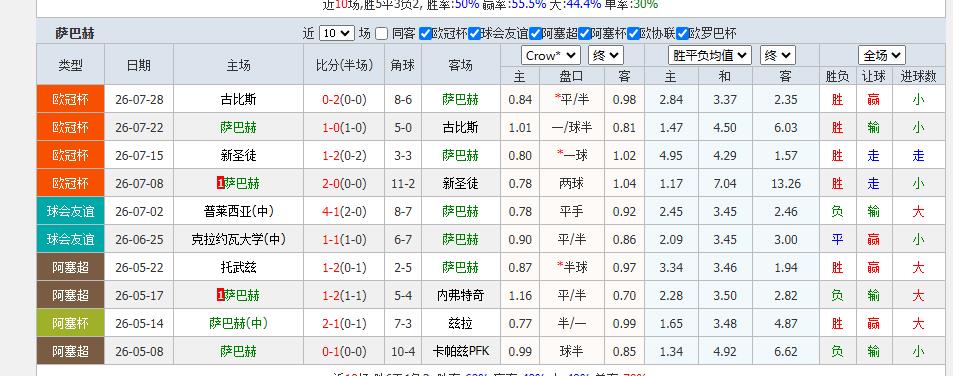
Task: Uncheck the 球会友谊 filter checkbox
Action: (x=474, y=34)
